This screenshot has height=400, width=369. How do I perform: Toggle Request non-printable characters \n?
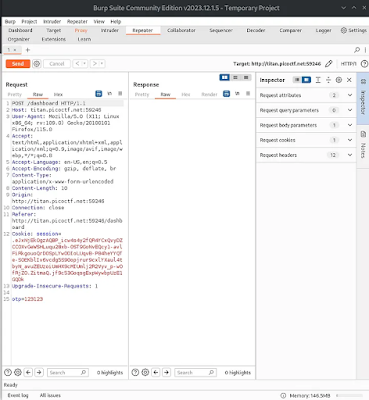[x=110, y=94]
